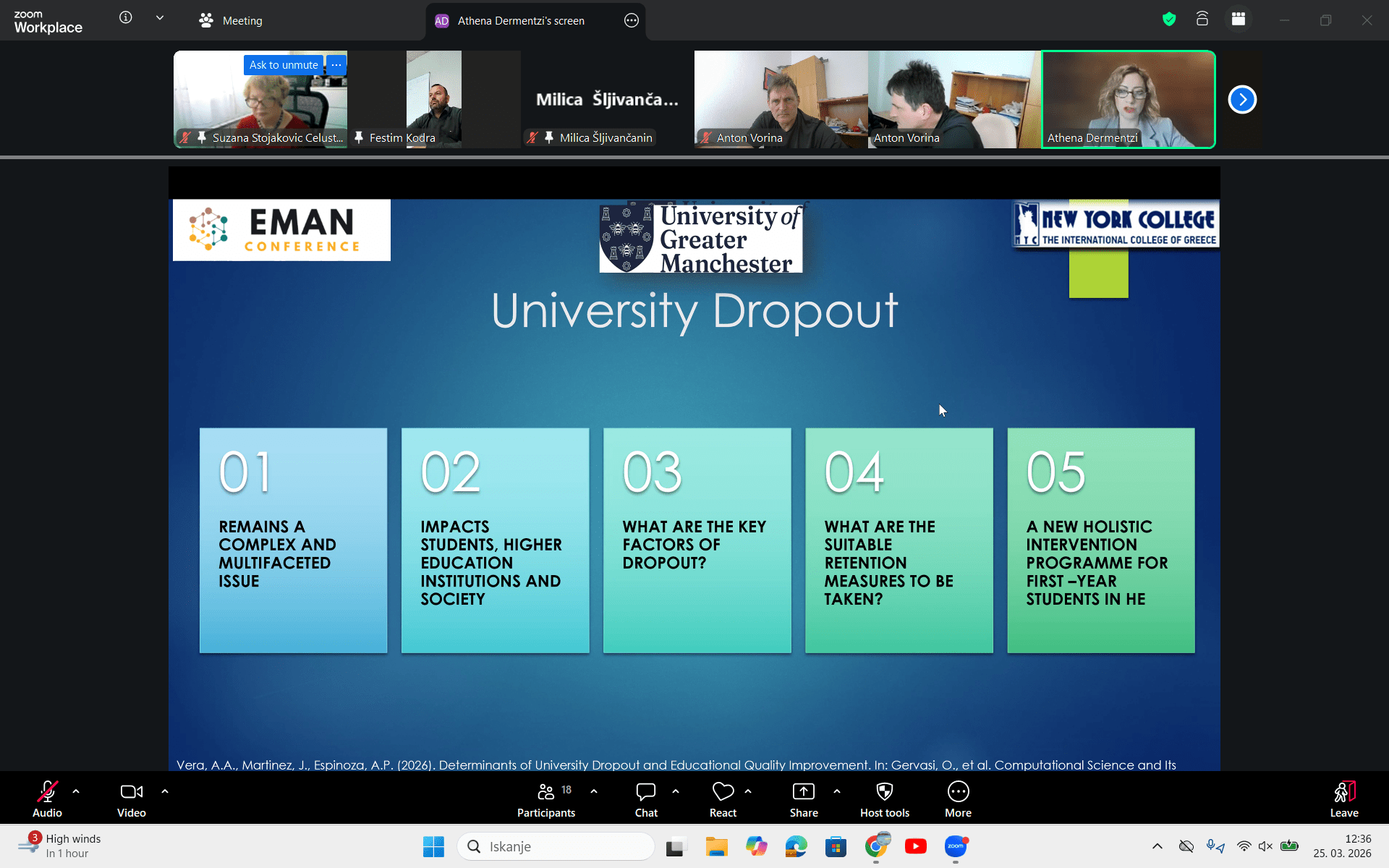Open the Share screen icon
This screenshot has height=868, width=1389.
(803, 792)
